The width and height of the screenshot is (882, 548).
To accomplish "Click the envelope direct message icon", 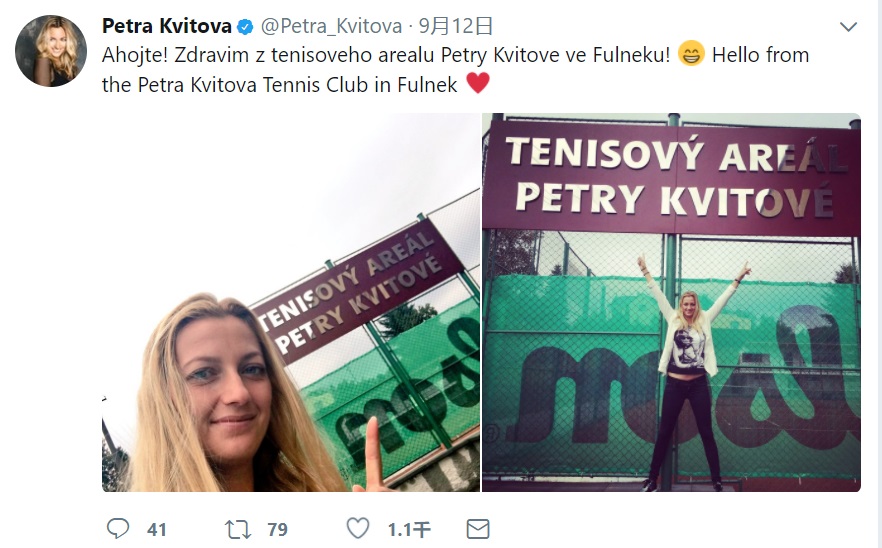I will click(478, 529).
